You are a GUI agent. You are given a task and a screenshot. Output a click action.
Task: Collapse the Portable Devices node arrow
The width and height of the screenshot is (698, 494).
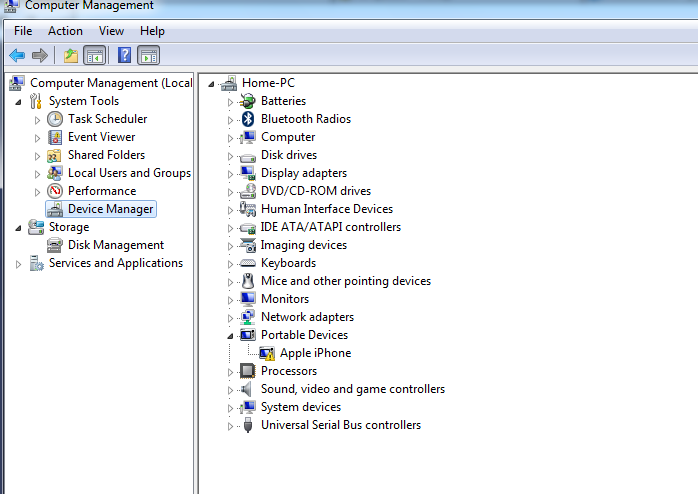(230, 336)
